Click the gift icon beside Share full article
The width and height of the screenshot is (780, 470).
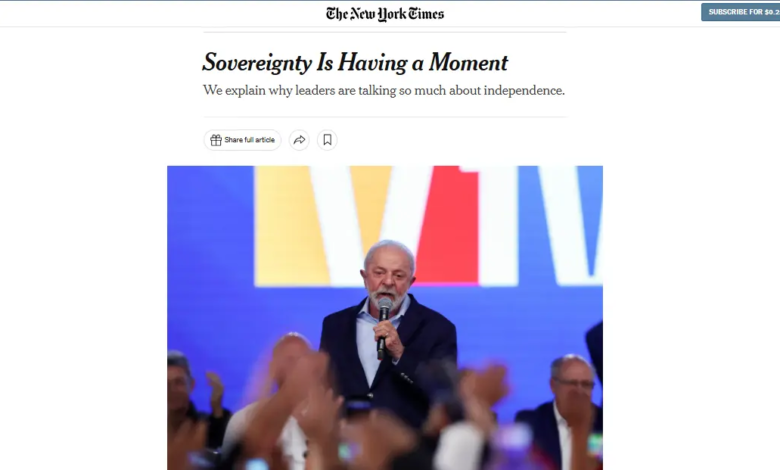click(x=215, y=140)
